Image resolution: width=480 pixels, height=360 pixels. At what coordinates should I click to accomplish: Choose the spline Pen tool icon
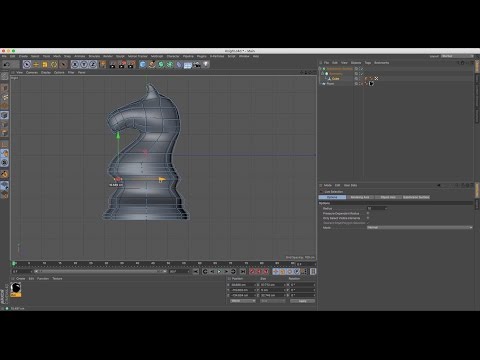pos(152,64)
